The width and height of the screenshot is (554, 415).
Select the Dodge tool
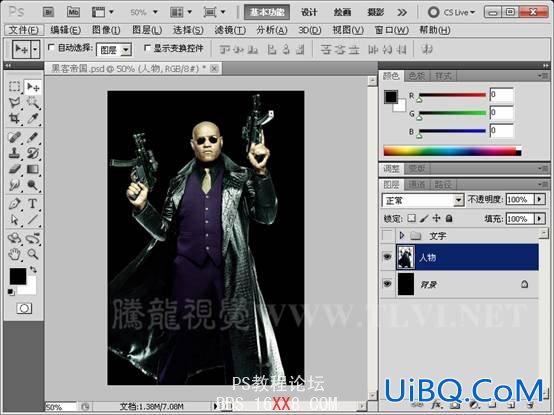33,185
